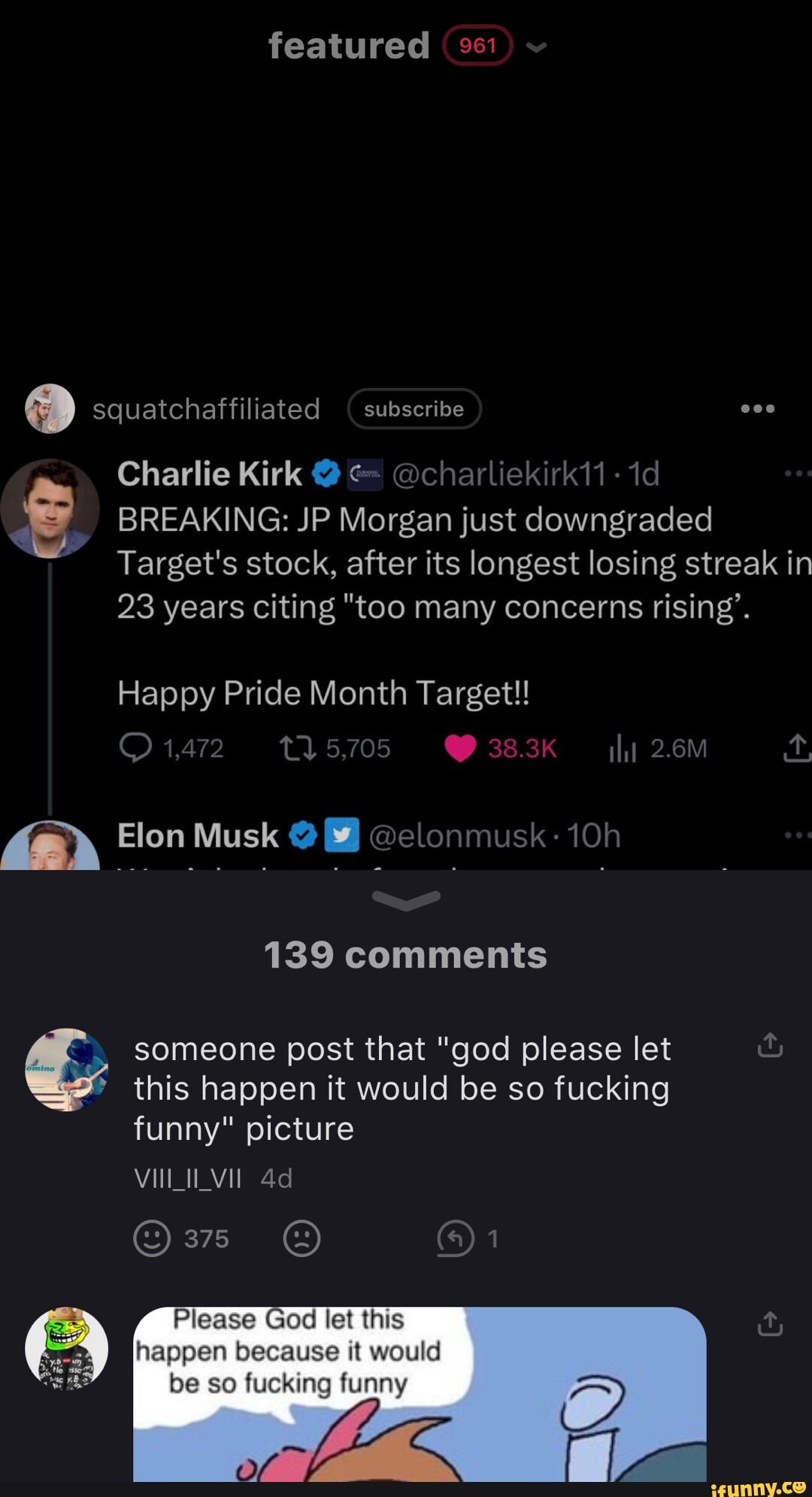Open the featured feed dropdown chevron
The width and height of the screenshot is (812, 1497).
536,47
